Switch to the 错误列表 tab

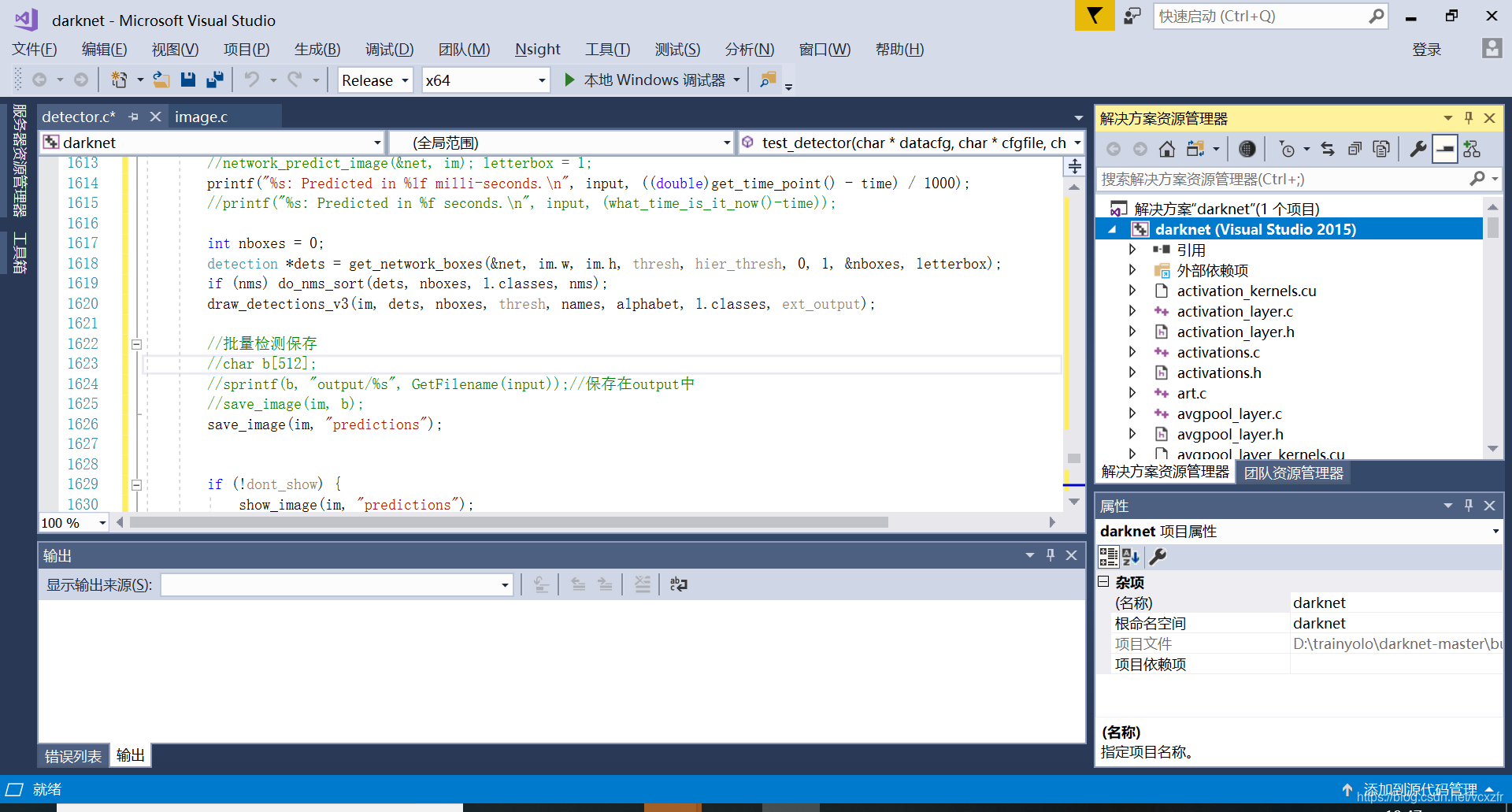pyautogui.click(x=72, y=756)
